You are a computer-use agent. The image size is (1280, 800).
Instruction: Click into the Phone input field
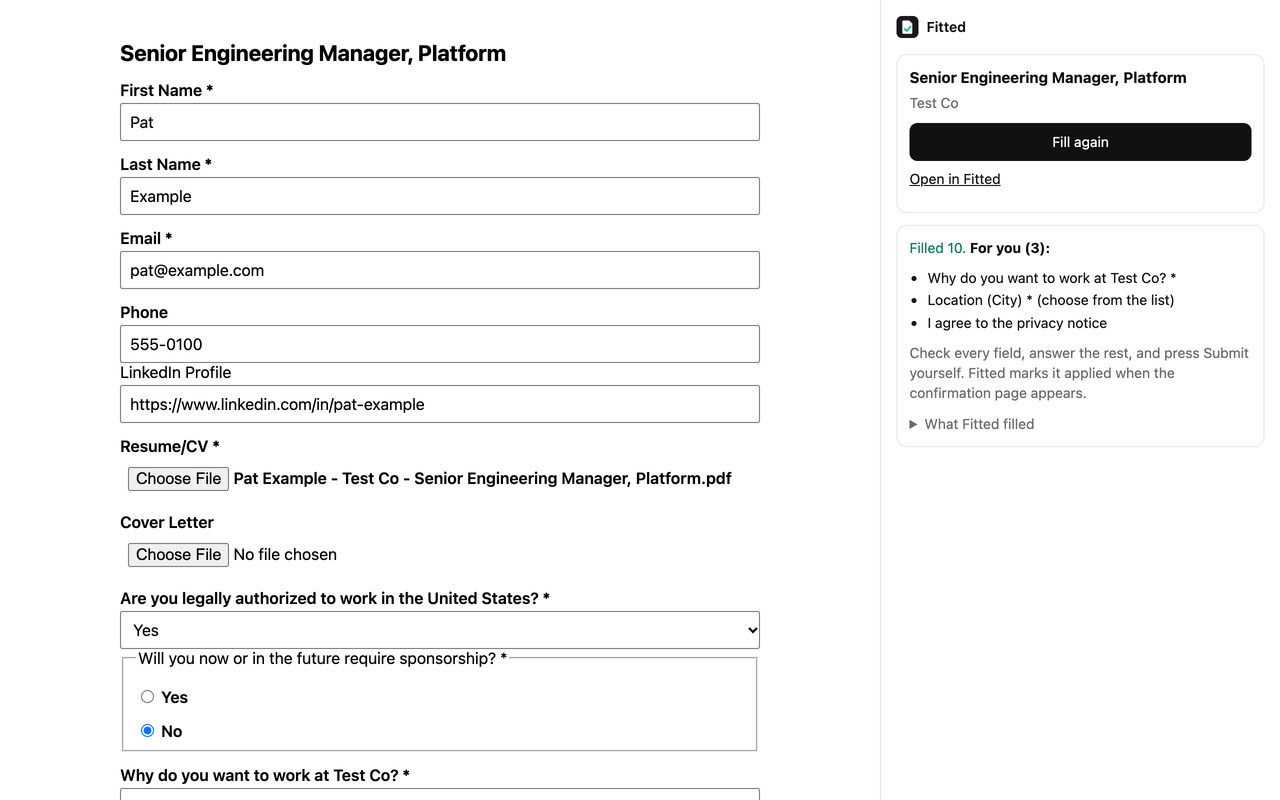pyautogui.click(x=440, y=344)
